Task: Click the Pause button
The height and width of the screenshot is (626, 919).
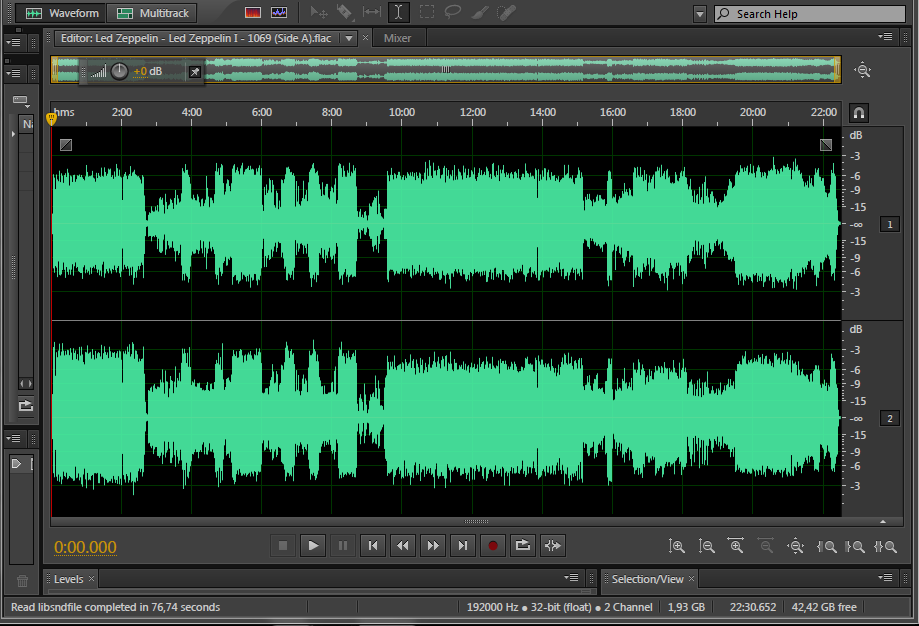Action: point(343,546)
